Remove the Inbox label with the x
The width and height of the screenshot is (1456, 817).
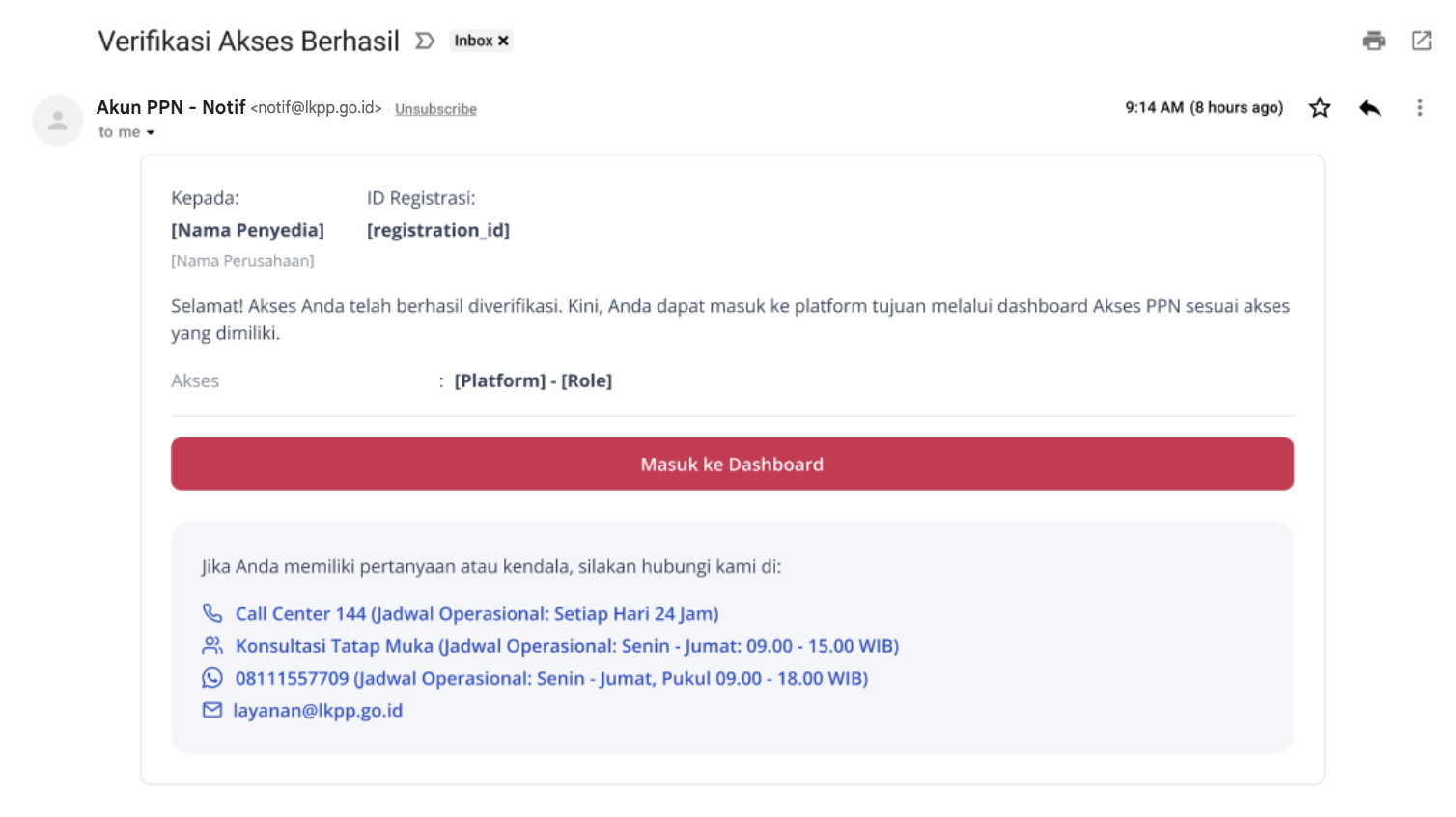[503, 41]
